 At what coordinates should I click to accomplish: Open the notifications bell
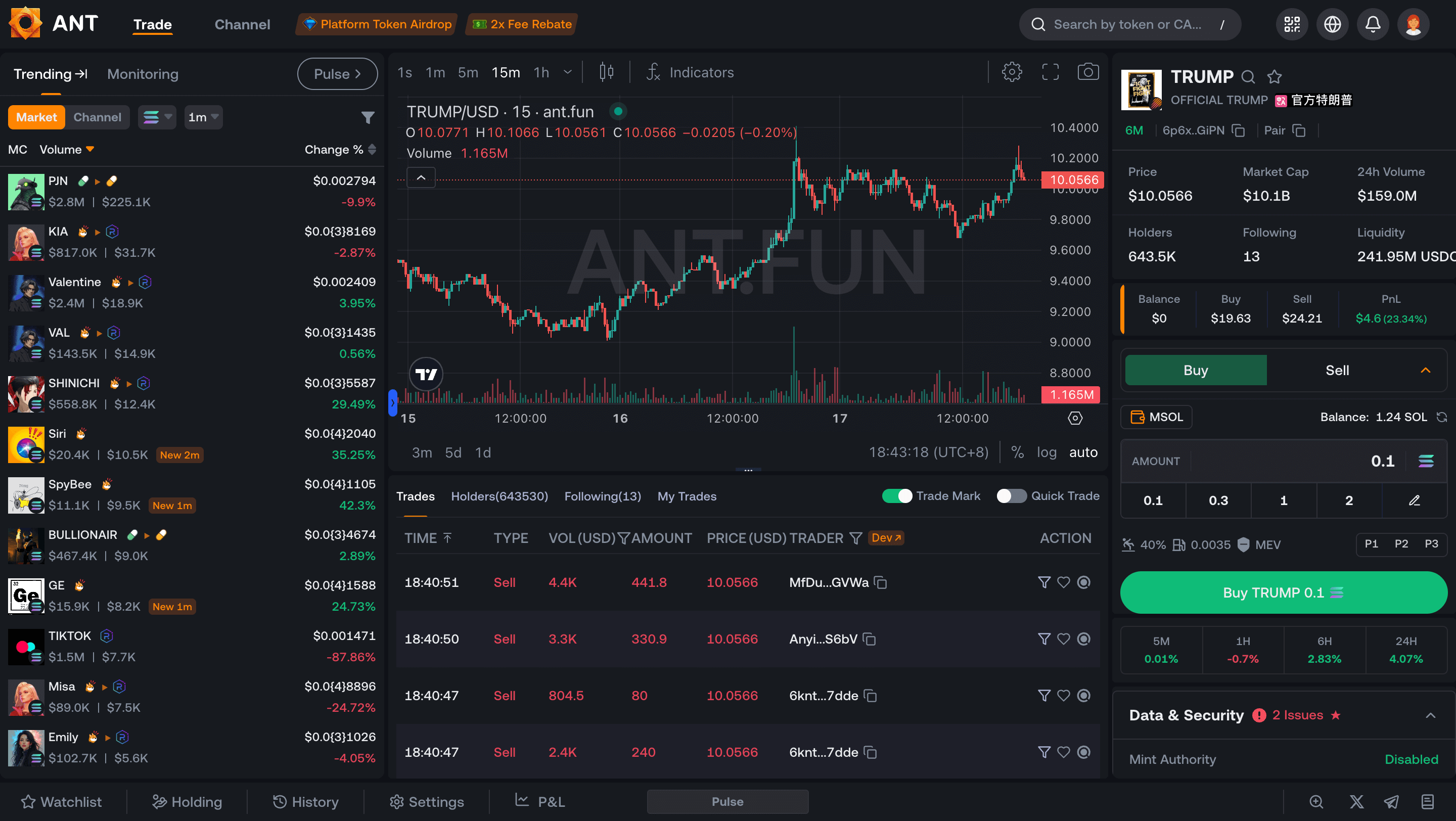pos(1373,24)
